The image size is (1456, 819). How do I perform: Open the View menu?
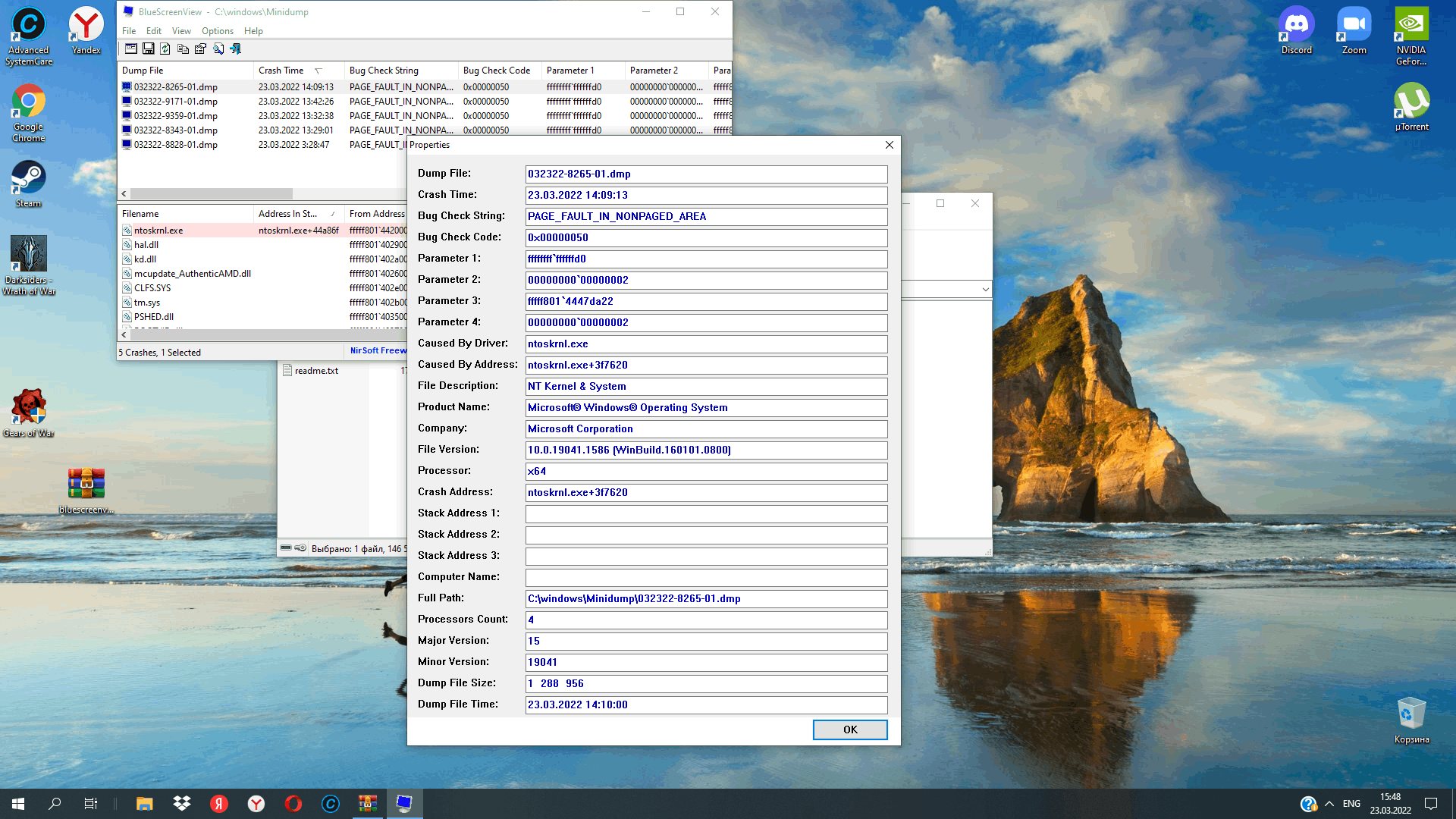[181, 31]
